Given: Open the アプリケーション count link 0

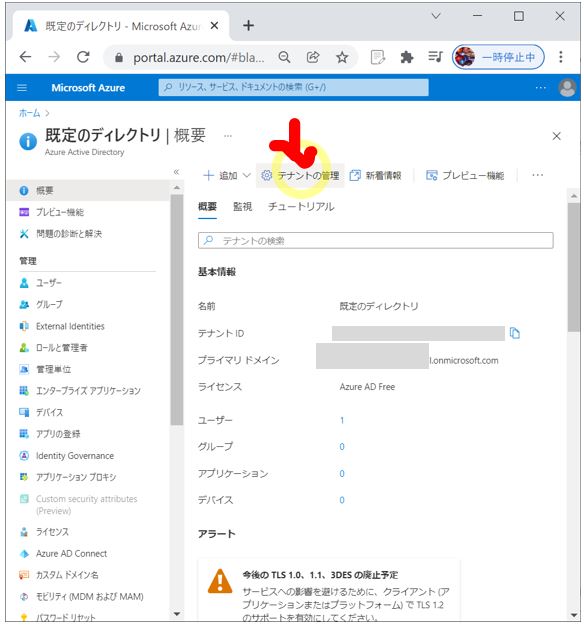Looking at the screenshot, I should (342, 474).
